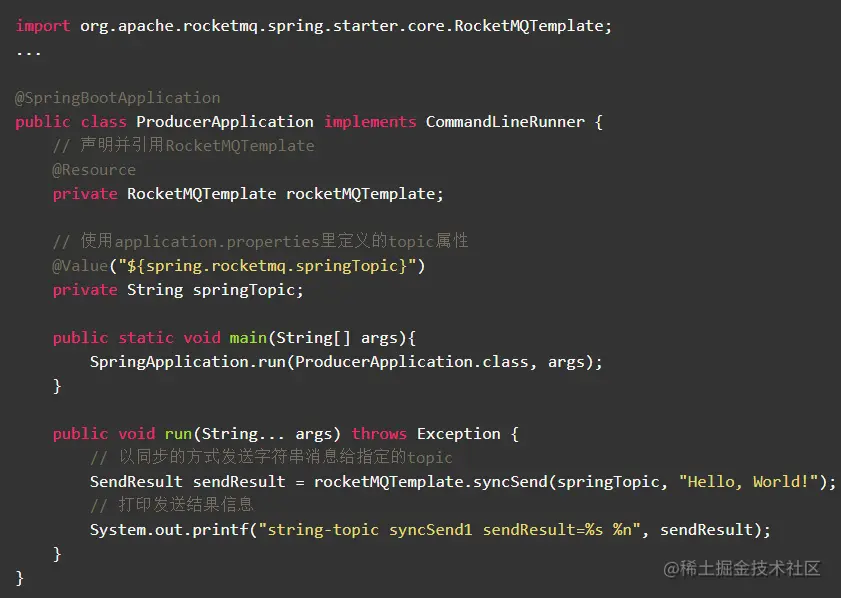Click "springTopic;" in the private String declaration
841x598 pixels.
click(248, 290)
